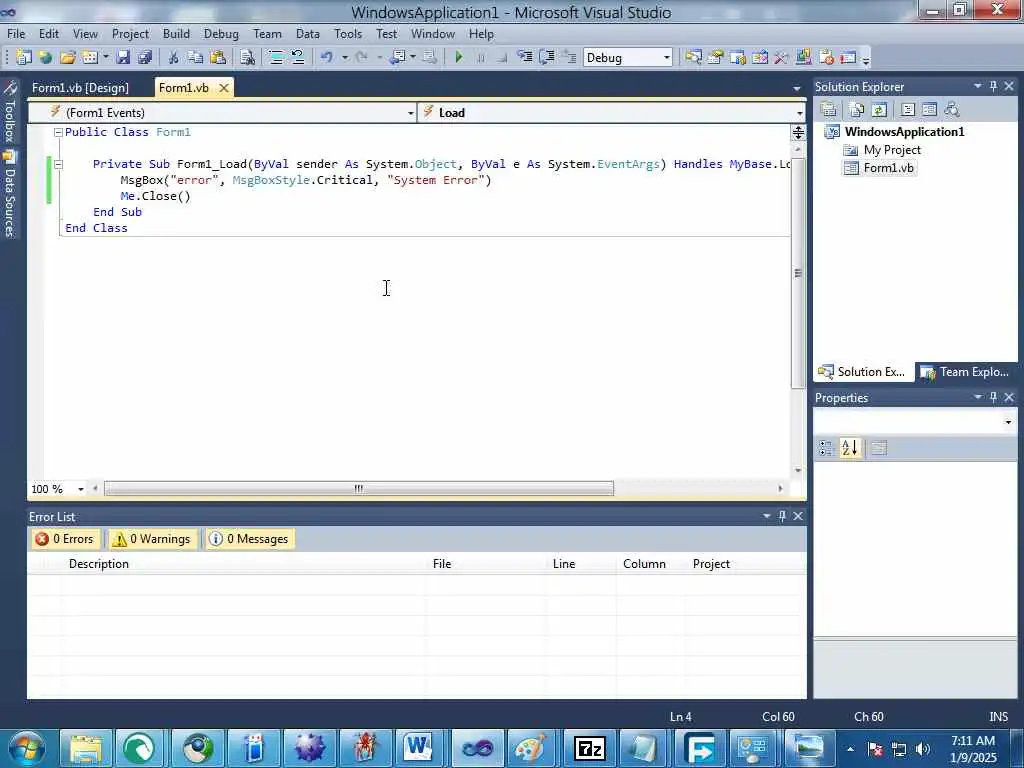Viewport: 1024px width, 768px height.
Task: Toggle the 0 Errors filter
Action: click(x=65, y=539)
